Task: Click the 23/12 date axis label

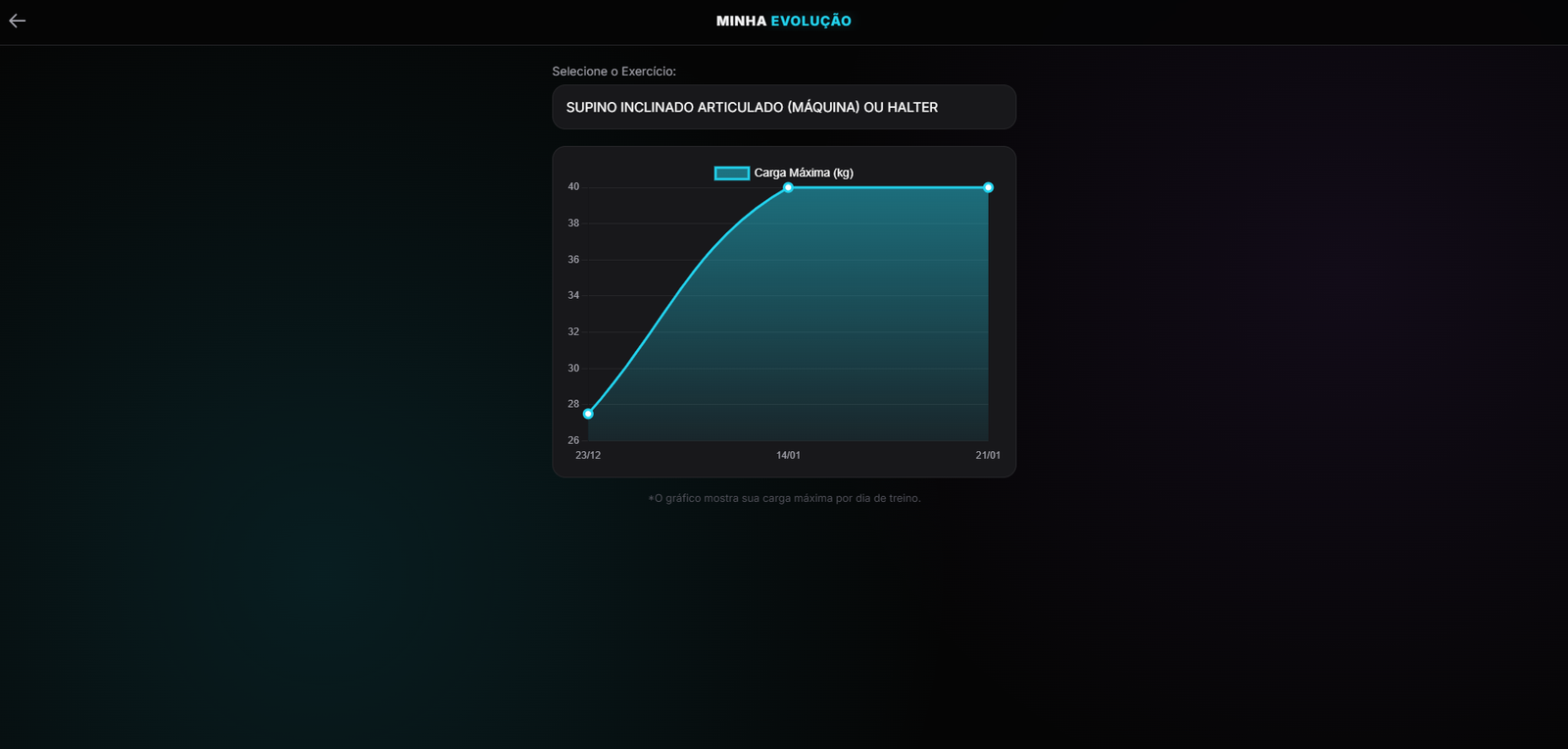Action: tap(588, 456)
